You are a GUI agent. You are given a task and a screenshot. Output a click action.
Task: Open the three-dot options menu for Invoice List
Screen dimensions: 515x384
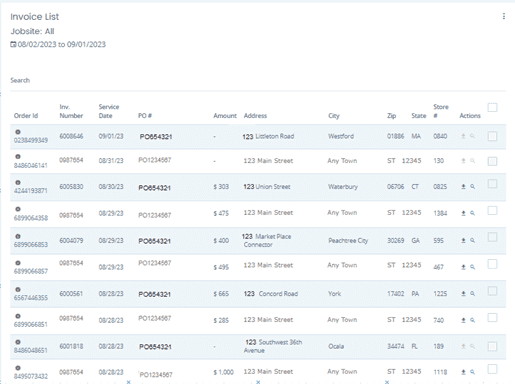pos(504,16)
